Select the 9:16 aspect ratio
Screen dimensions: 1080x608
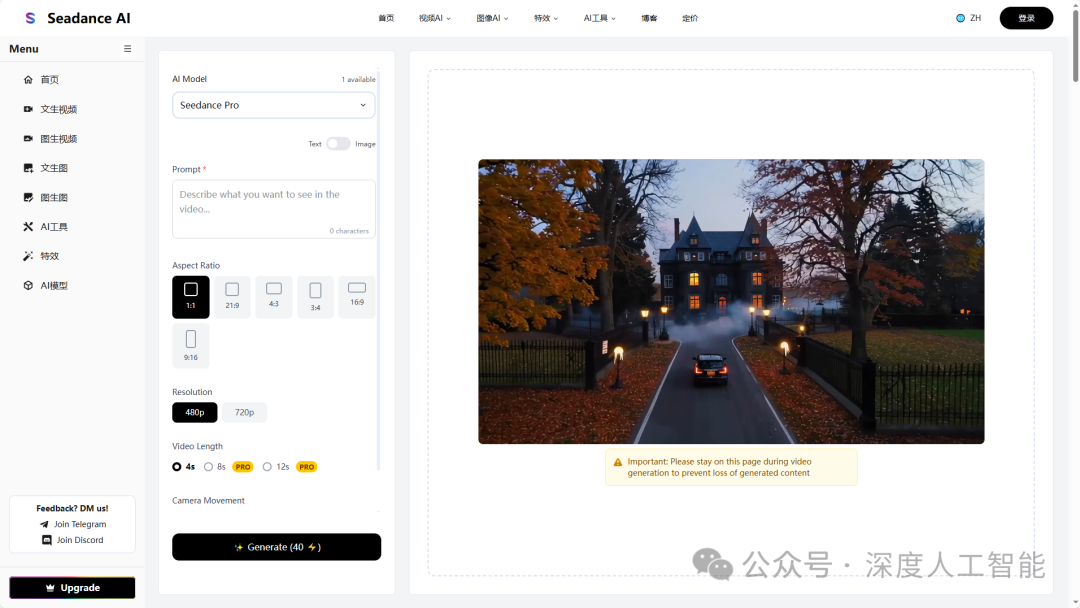click(x=191, y=346)
